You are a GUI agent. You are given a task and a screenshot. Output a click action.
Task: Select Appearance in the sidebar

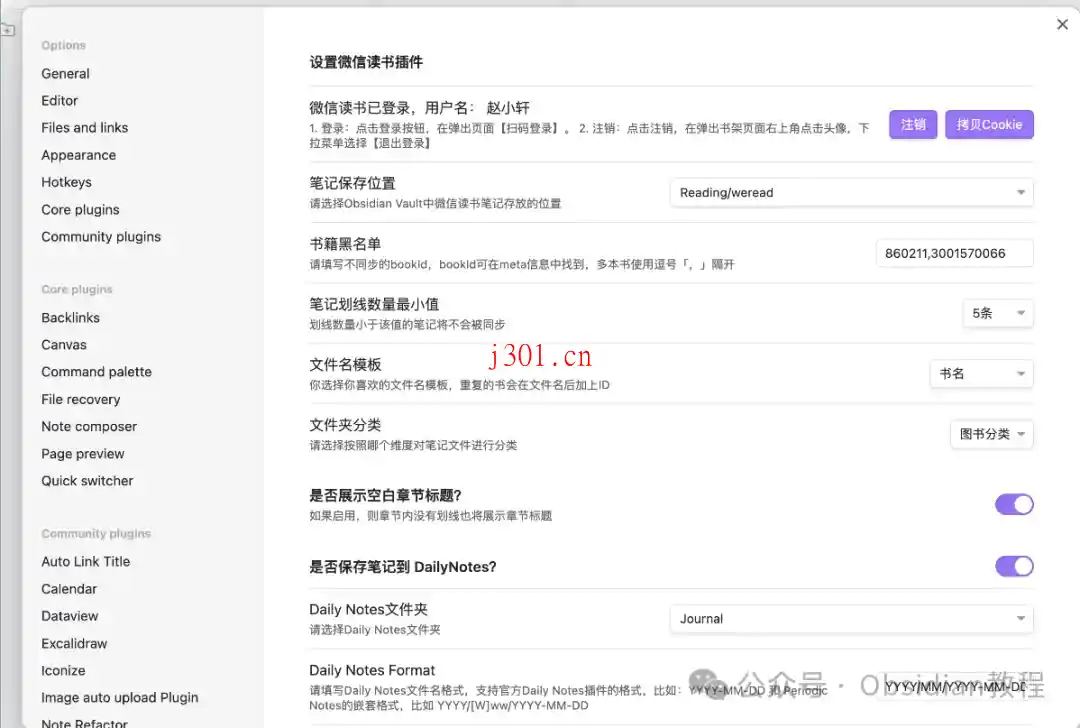(79, 155)
